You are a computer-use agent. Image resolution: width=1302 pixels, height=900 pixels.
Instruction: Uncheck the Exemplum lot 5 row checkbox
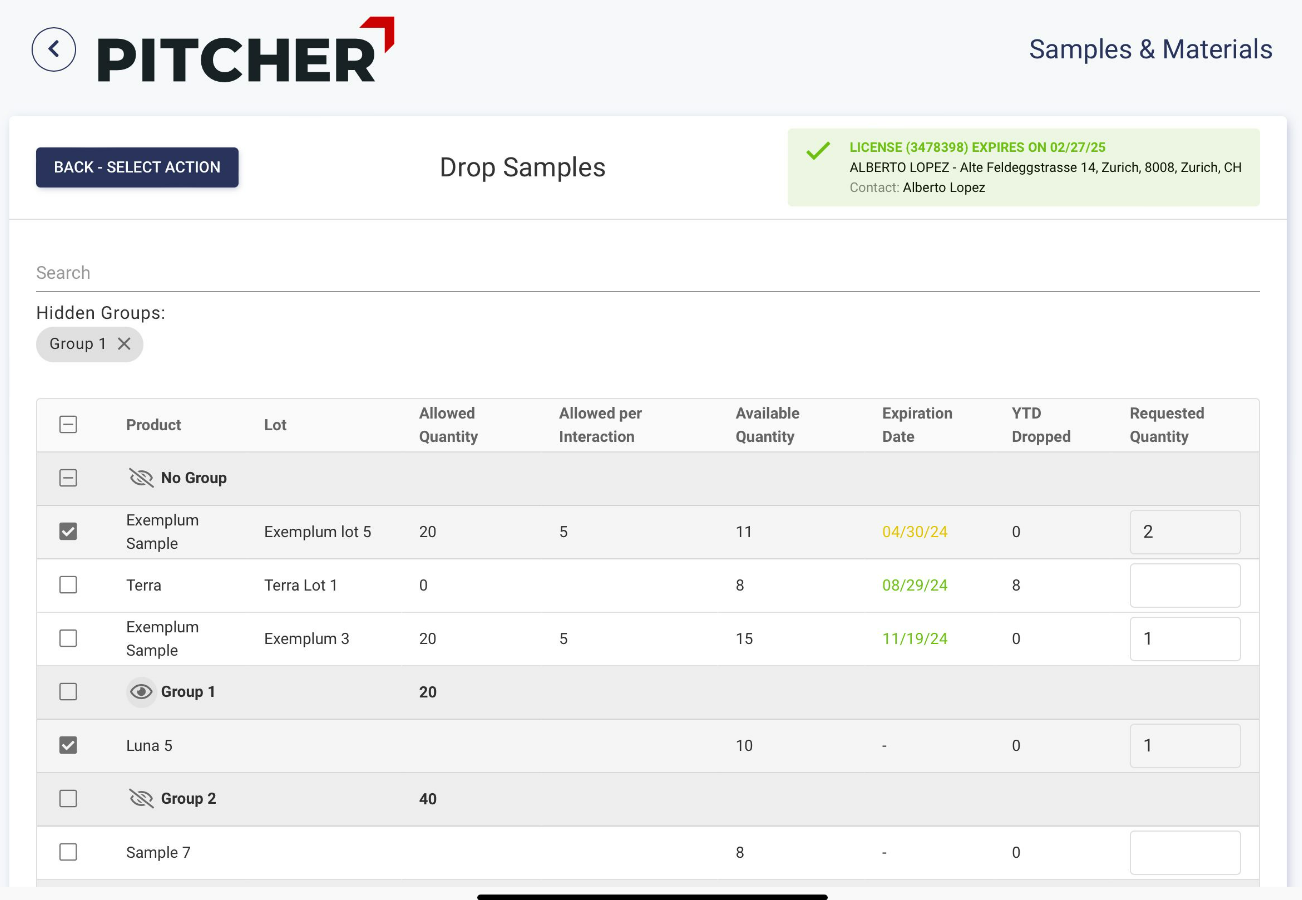coord(68,532)
